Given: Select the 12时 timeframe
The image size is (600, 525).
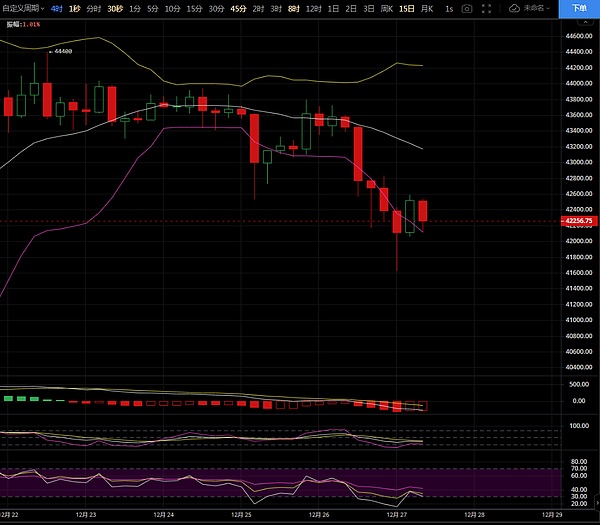Looking at the screenshot, I should click(x=313, y=8).
